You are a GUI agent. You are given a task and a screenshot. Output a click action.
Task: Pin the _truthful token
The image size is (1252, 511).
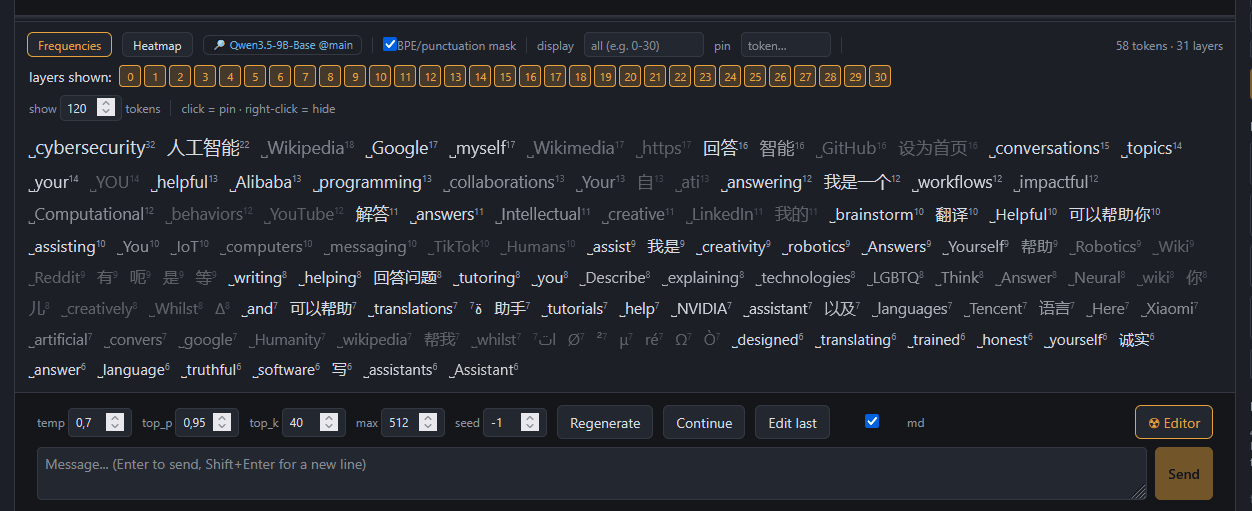pyautogui.click(x=211, y=370)
